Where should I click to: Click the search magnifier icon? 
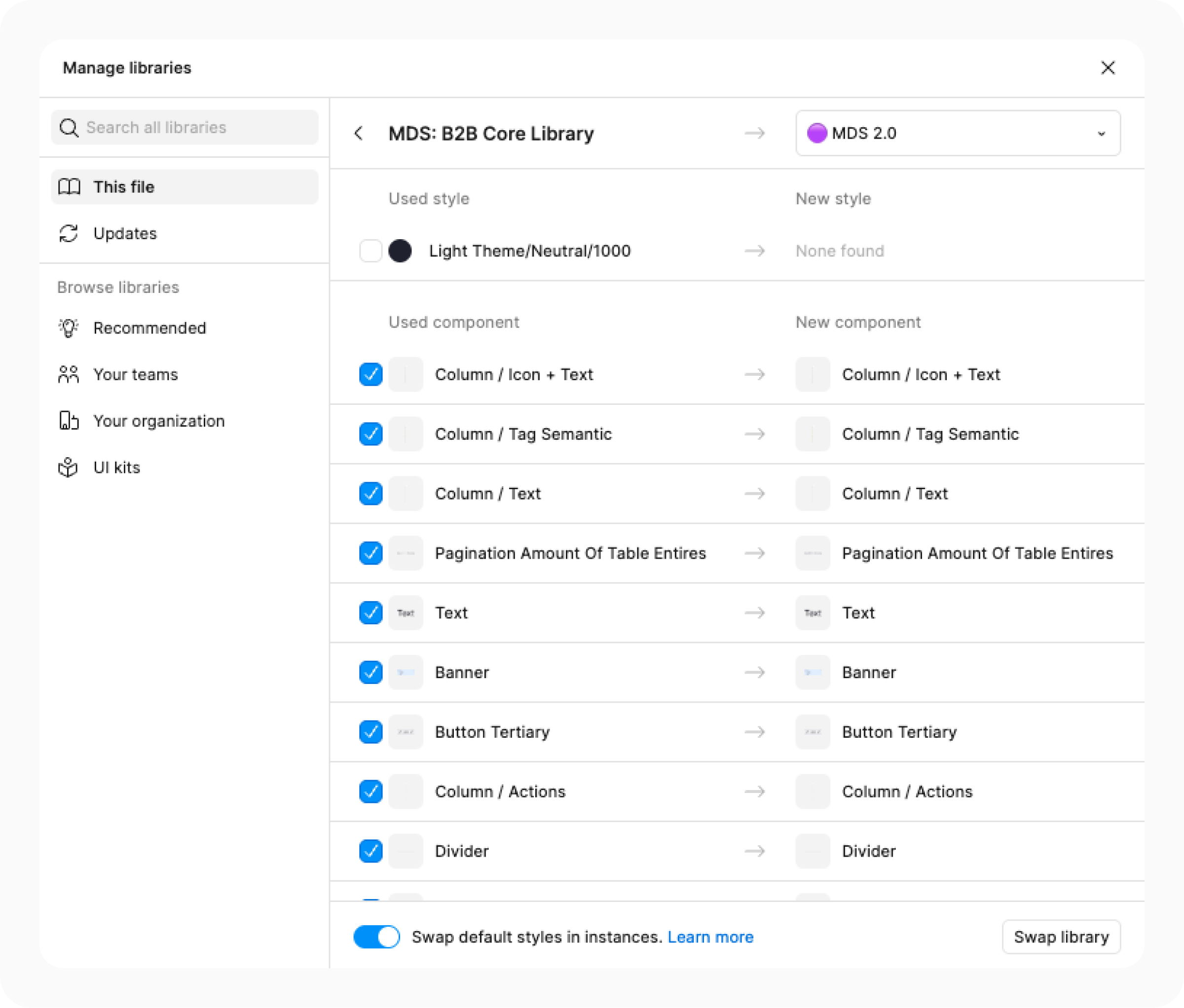(69, 127)
